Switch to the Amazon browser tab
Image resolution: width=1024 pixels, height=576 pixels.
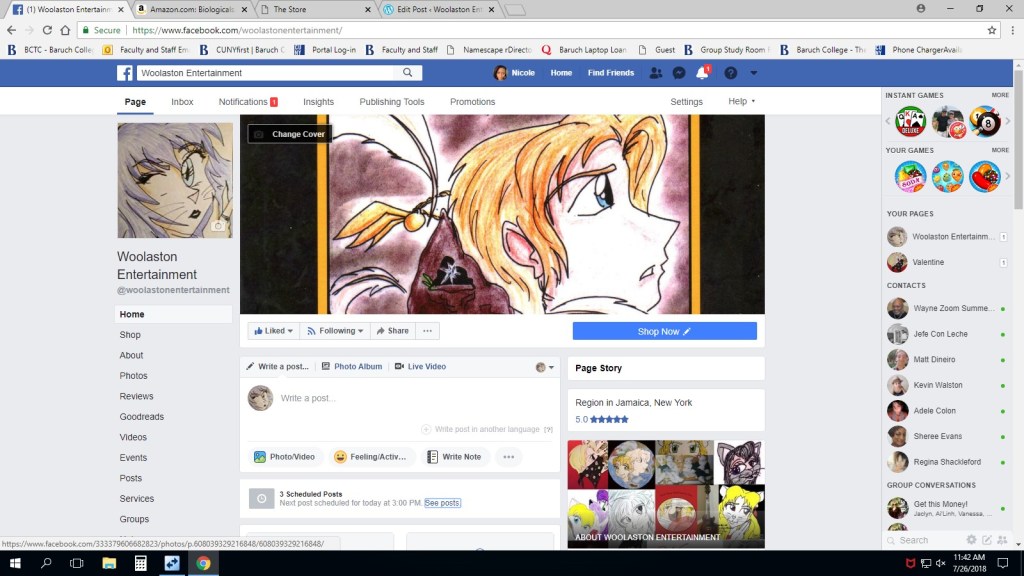pos(192,9)
